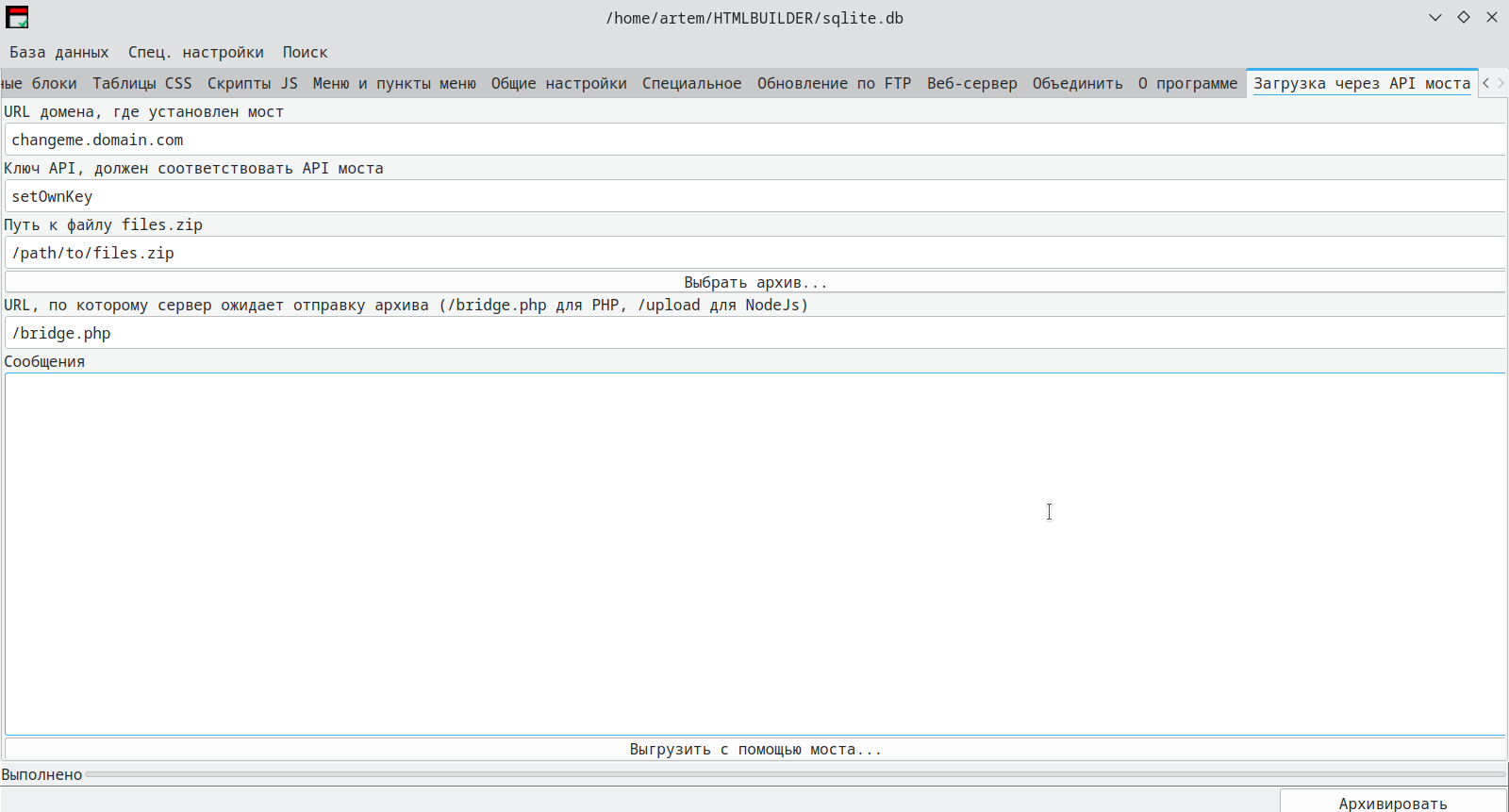
Task: Click the Сообщения label
Action: click(44, 361)
